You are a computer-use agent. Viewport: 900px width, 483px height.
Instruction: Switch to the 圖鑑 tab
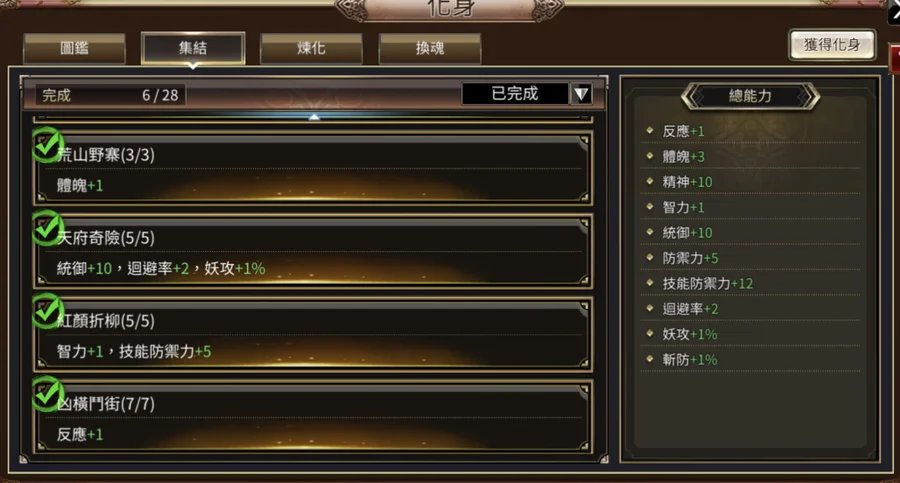[74, 48]
